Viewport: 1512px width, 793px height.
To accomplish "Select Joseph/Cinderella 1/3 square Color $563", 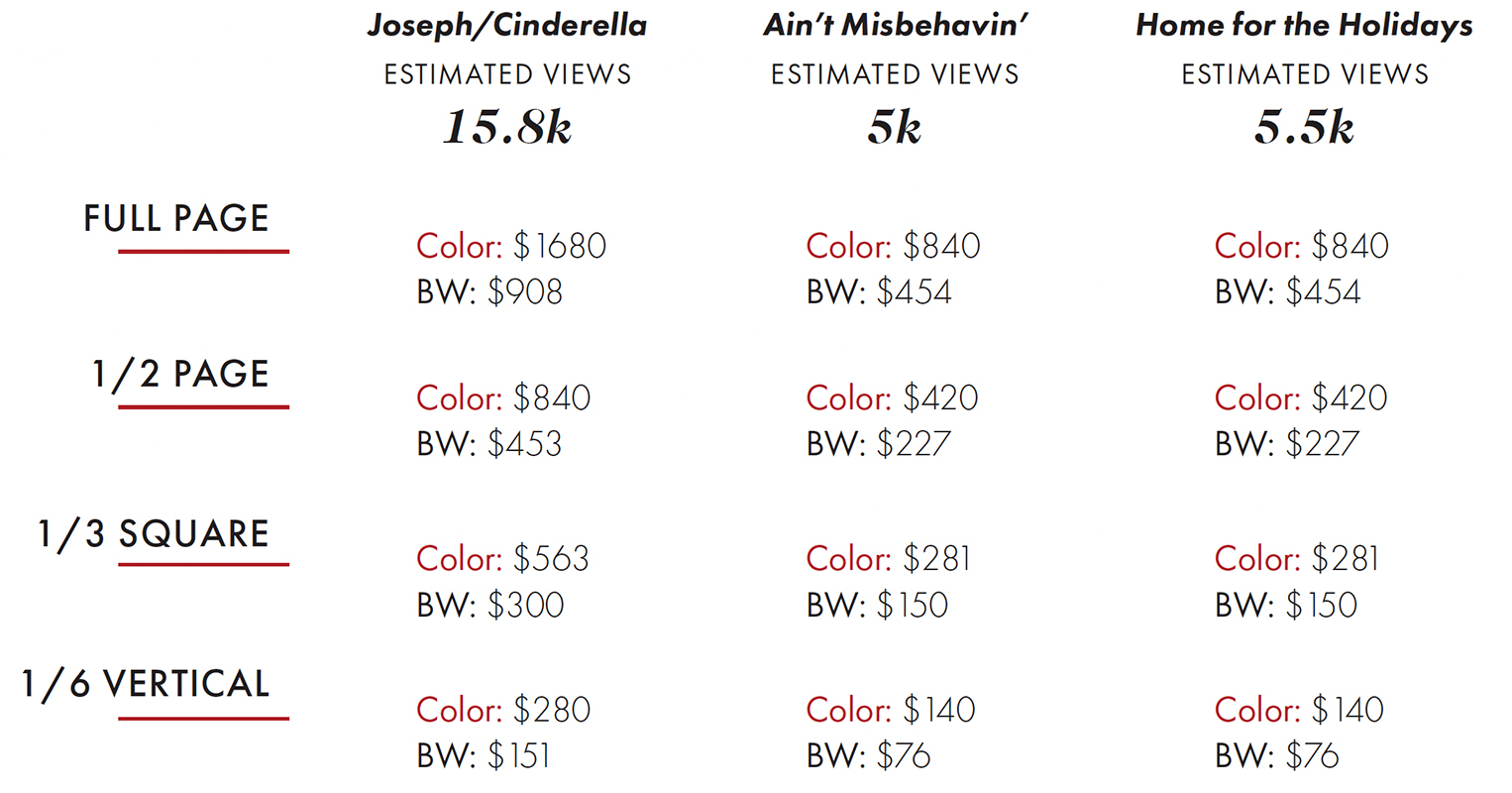I will point(502,558).
